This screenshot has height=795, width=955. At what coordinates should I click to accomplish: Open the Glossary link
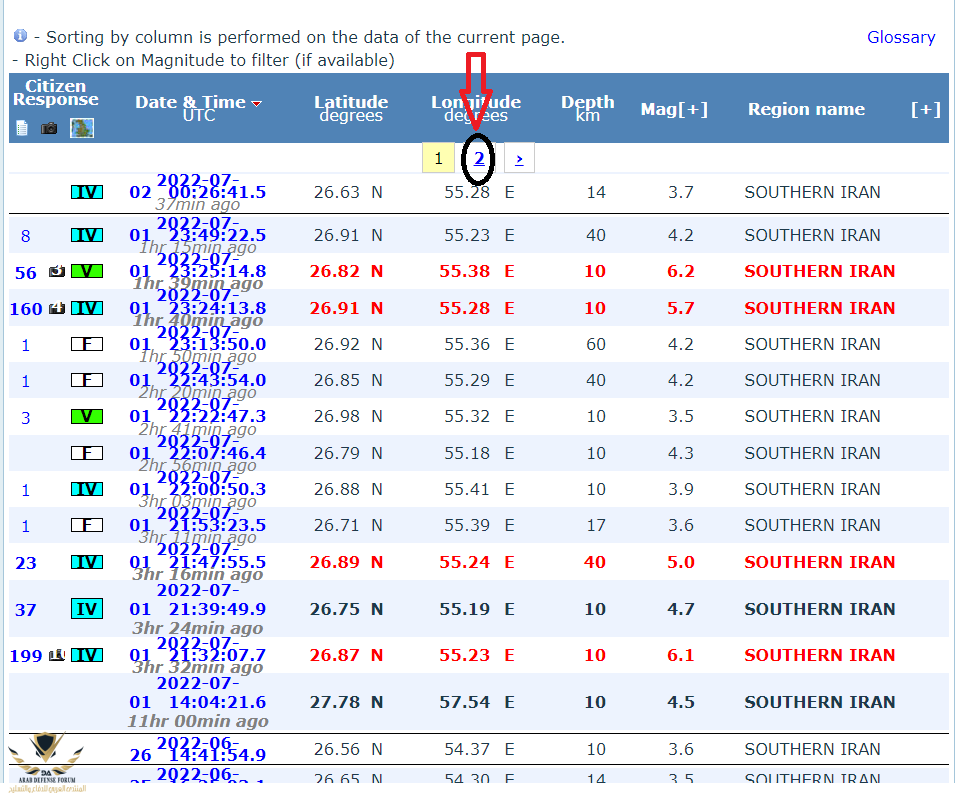[900, 37]
